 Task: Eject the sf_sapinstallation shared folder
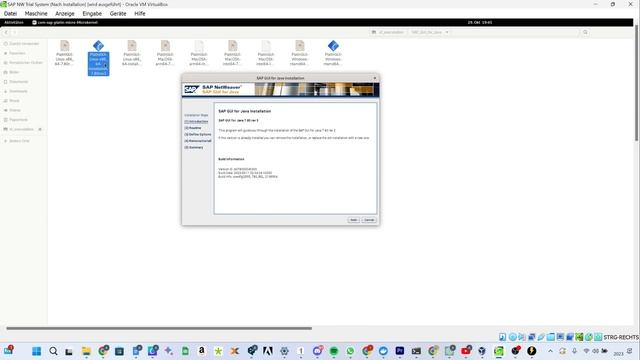tap(40, 129)
